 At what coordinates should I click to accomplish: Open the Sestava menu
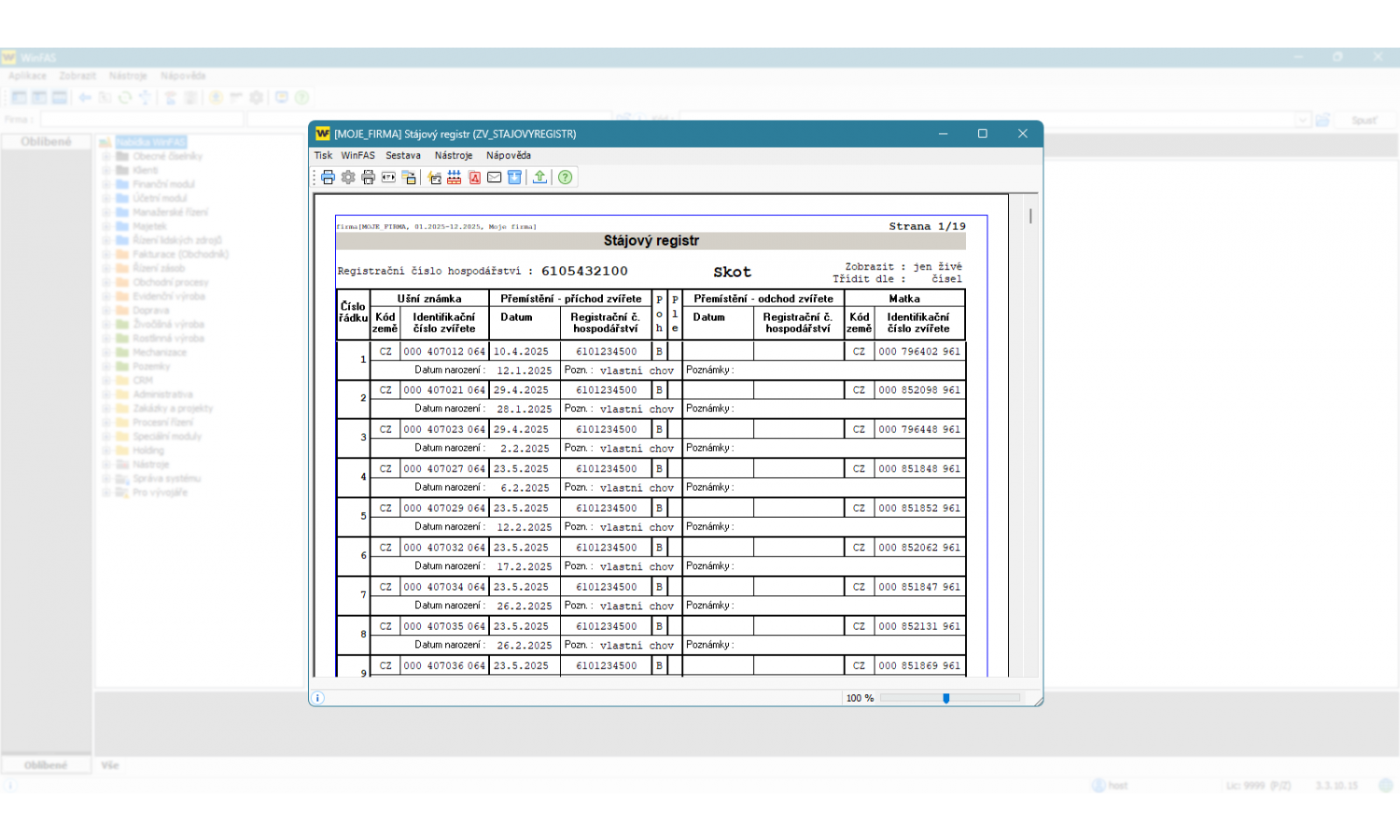(403, 156)
